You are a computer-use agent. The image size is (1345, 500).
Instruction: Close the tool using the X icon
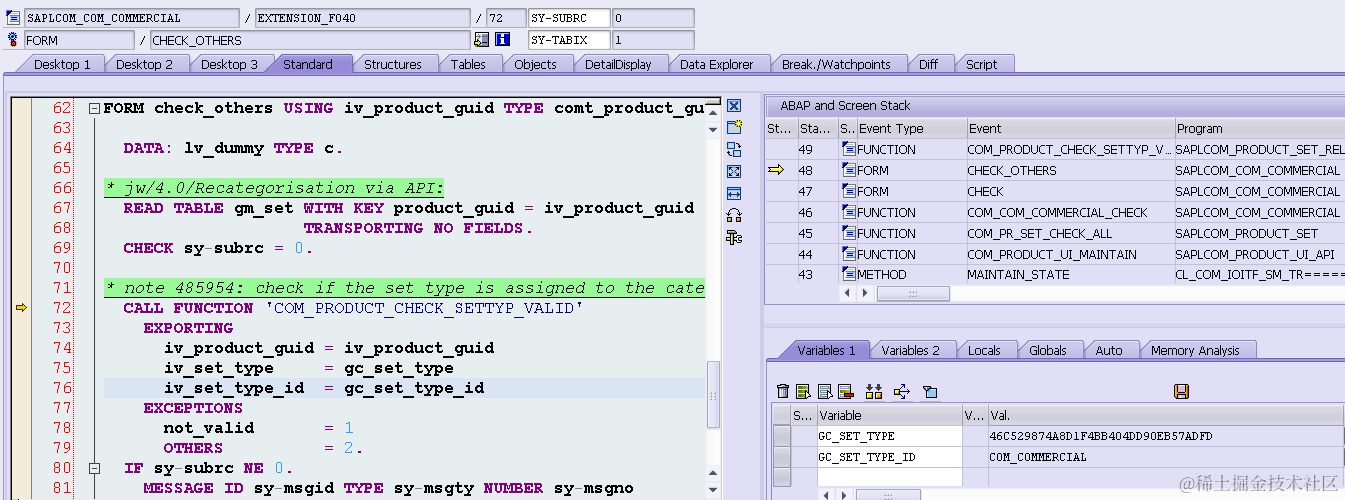coord(734,106)
